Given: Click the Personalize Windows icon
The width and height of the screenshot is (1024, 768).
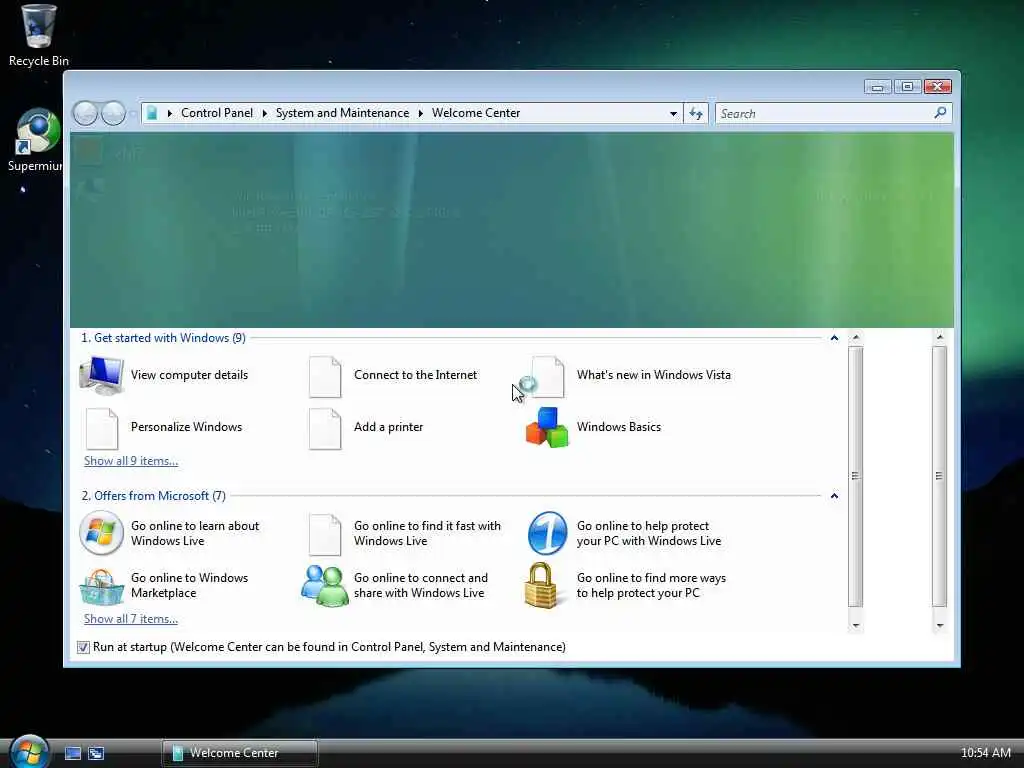Looking at the screenshot, I should 102,429.
